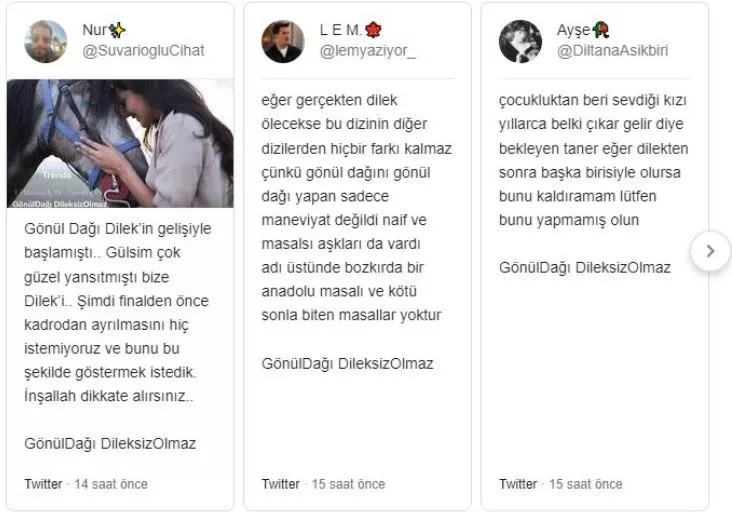
Task: Click the L E M. display name
Action: (x=341, y=30)
